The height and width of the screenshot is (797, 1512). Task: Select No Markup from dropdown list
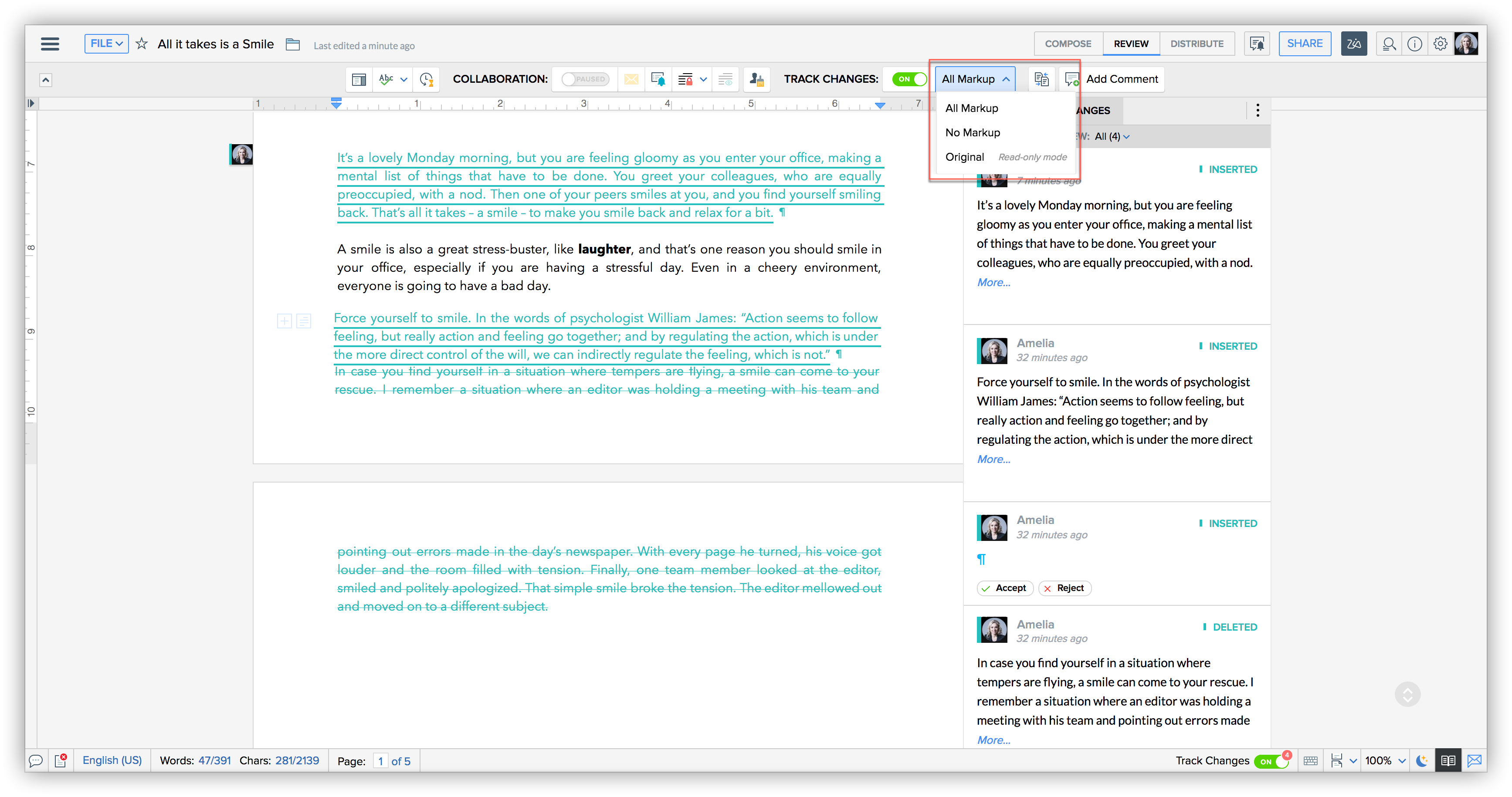click(973, 132)
